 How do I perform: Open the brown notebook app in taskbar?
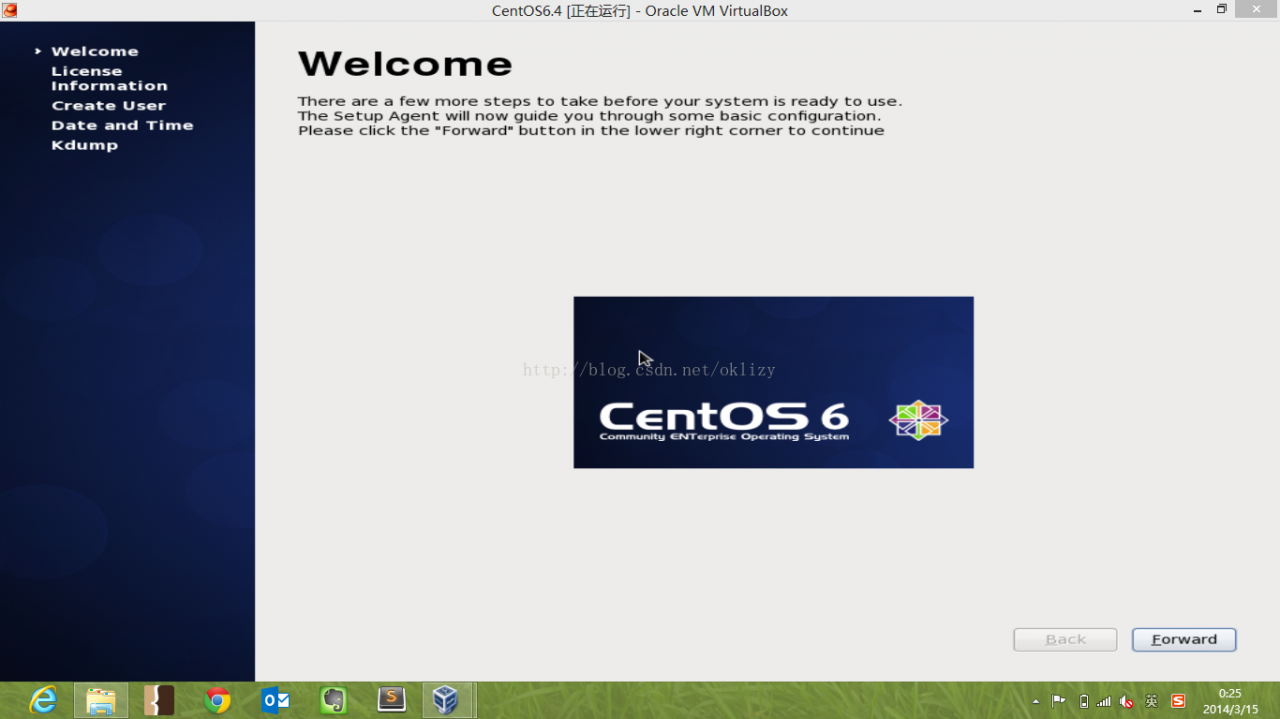point(159,700)
